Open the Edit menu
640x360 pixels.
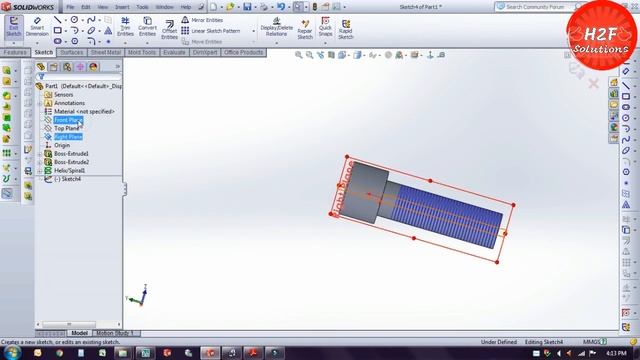point(86,7)
